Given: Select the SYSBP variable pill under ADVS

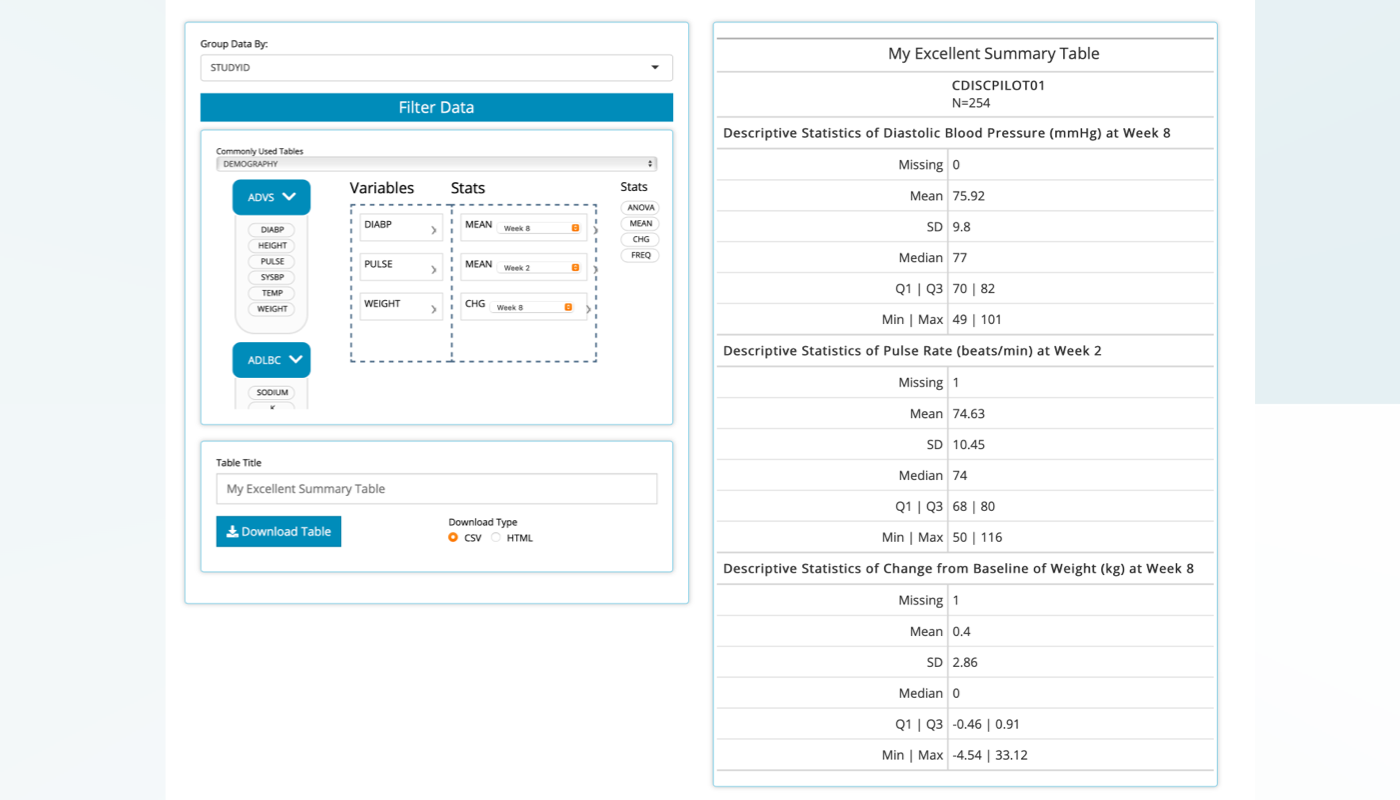Looking at the screenshot, I should [272, 277].
